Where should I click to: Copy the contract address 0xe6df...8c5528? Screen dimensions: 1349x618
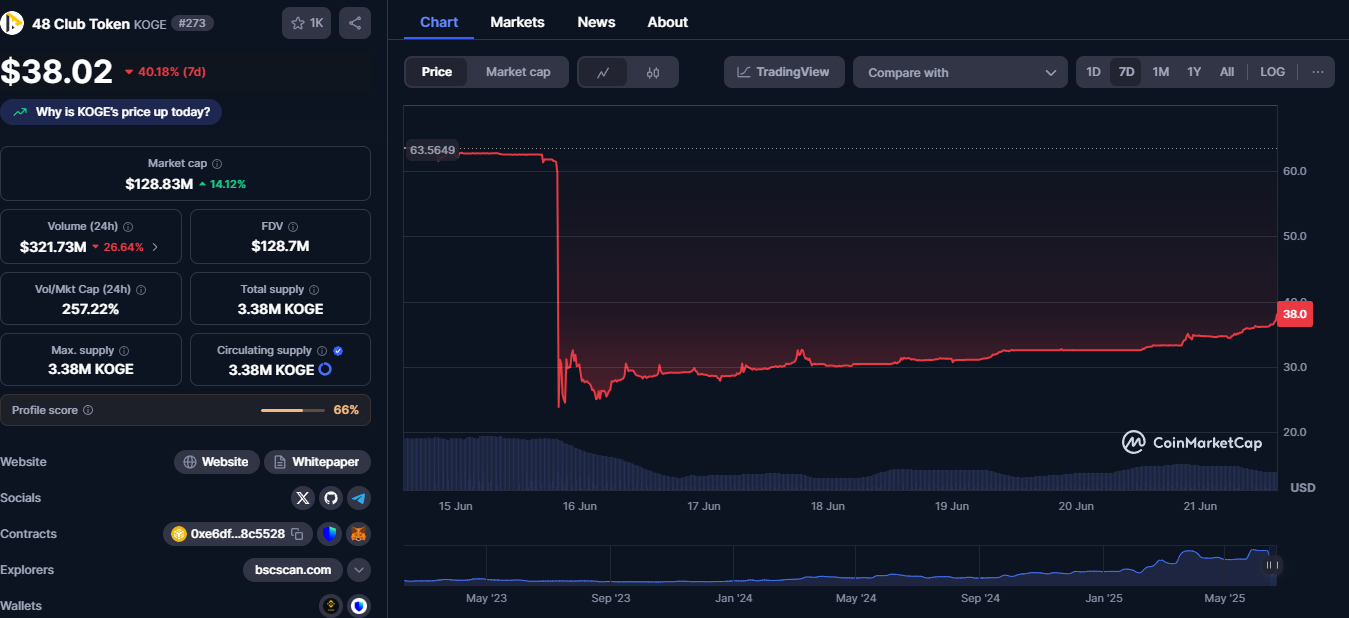[297, 534]
